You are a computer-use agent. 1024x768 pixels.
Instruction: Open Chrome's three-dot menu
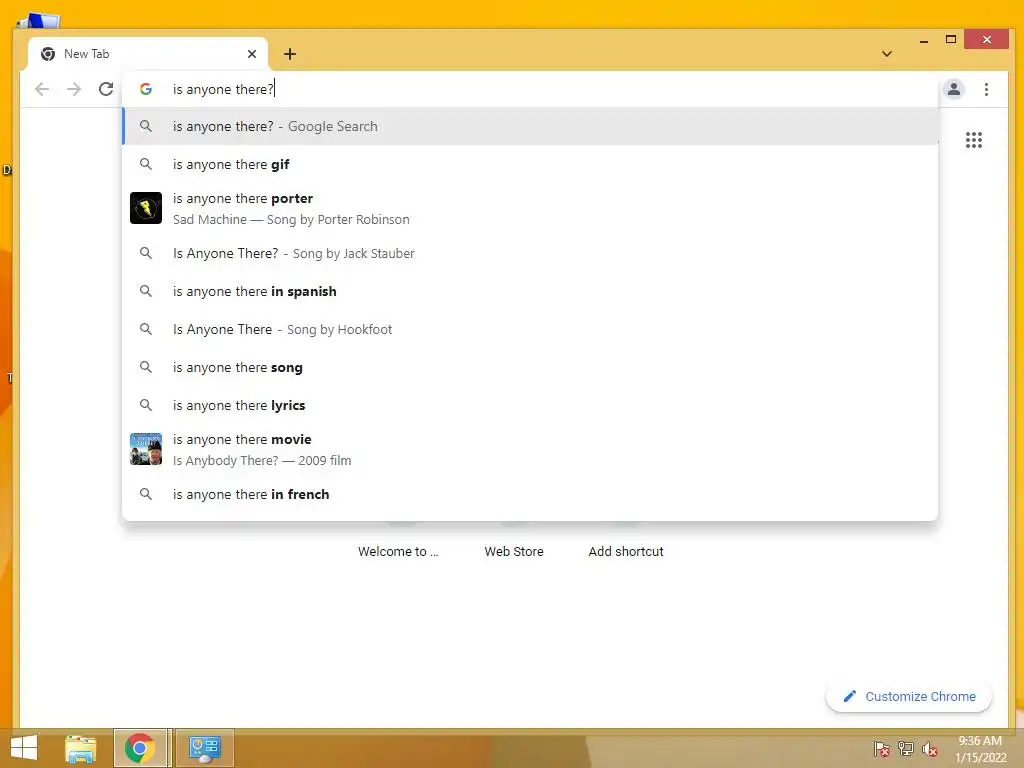click(986, 89)
